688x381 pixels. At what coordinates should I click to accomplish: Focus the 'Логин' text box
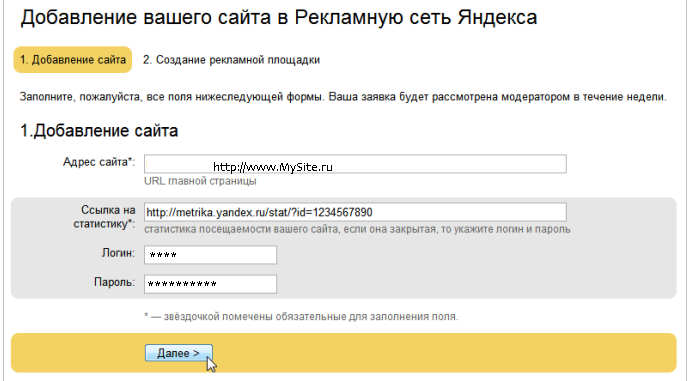point(210,255)
